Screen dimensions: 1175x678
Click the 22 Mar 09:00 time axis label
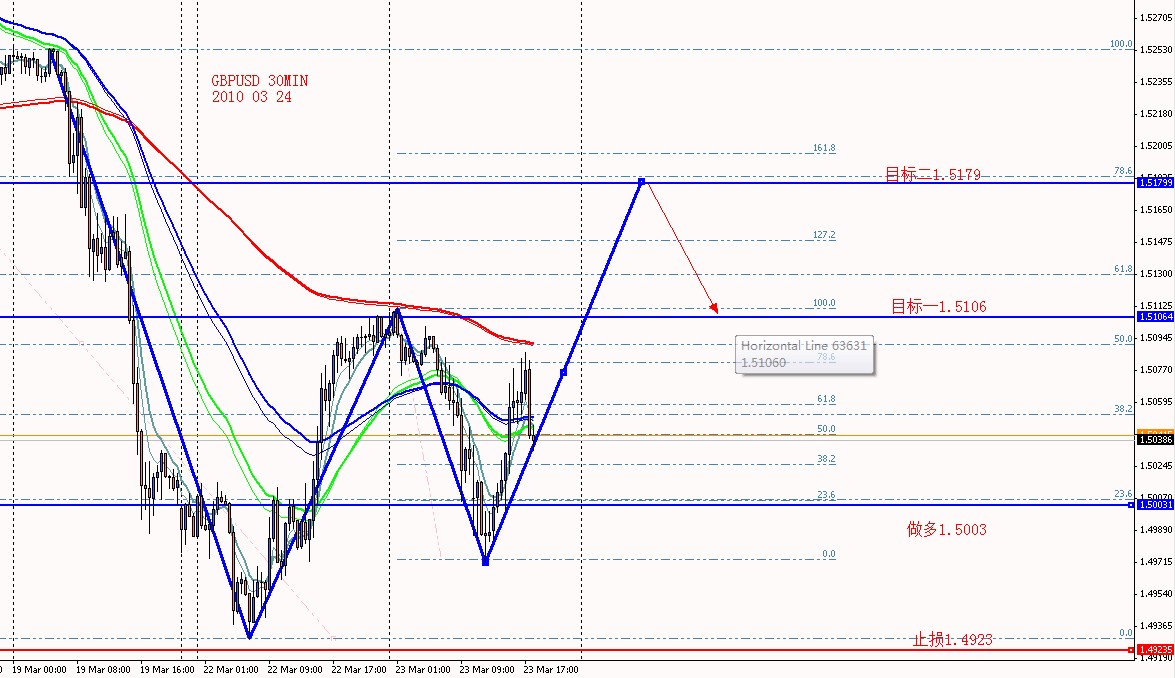point(294,669)
